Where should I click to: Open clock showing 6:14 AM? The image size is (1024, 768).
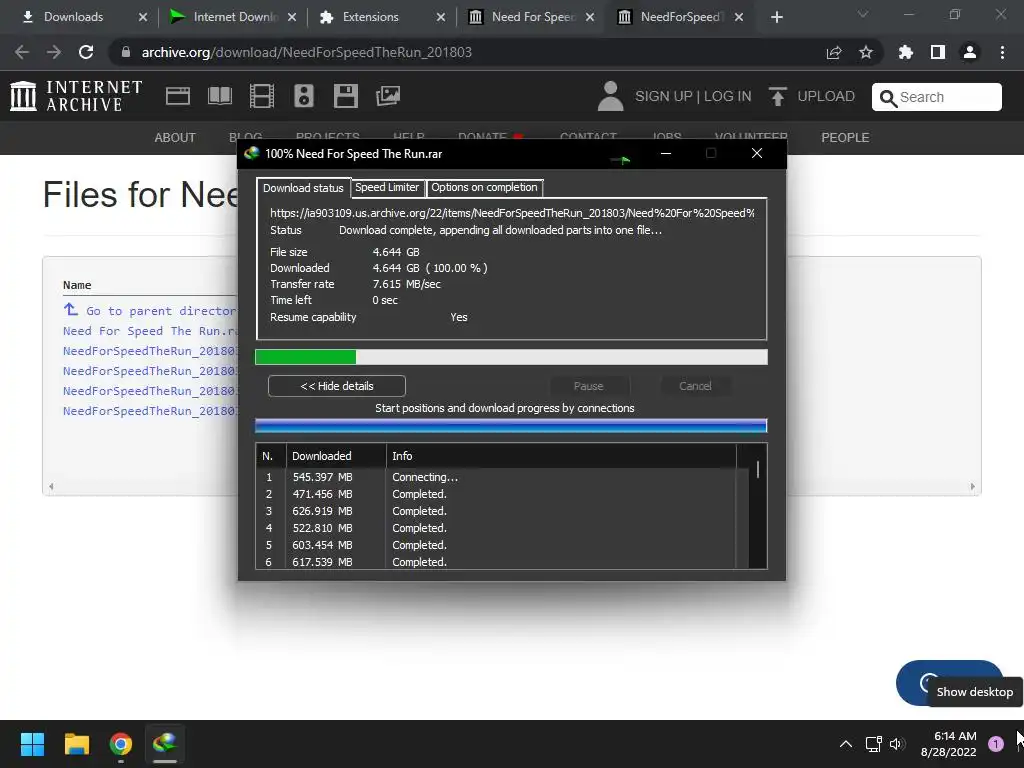(948, 744)
